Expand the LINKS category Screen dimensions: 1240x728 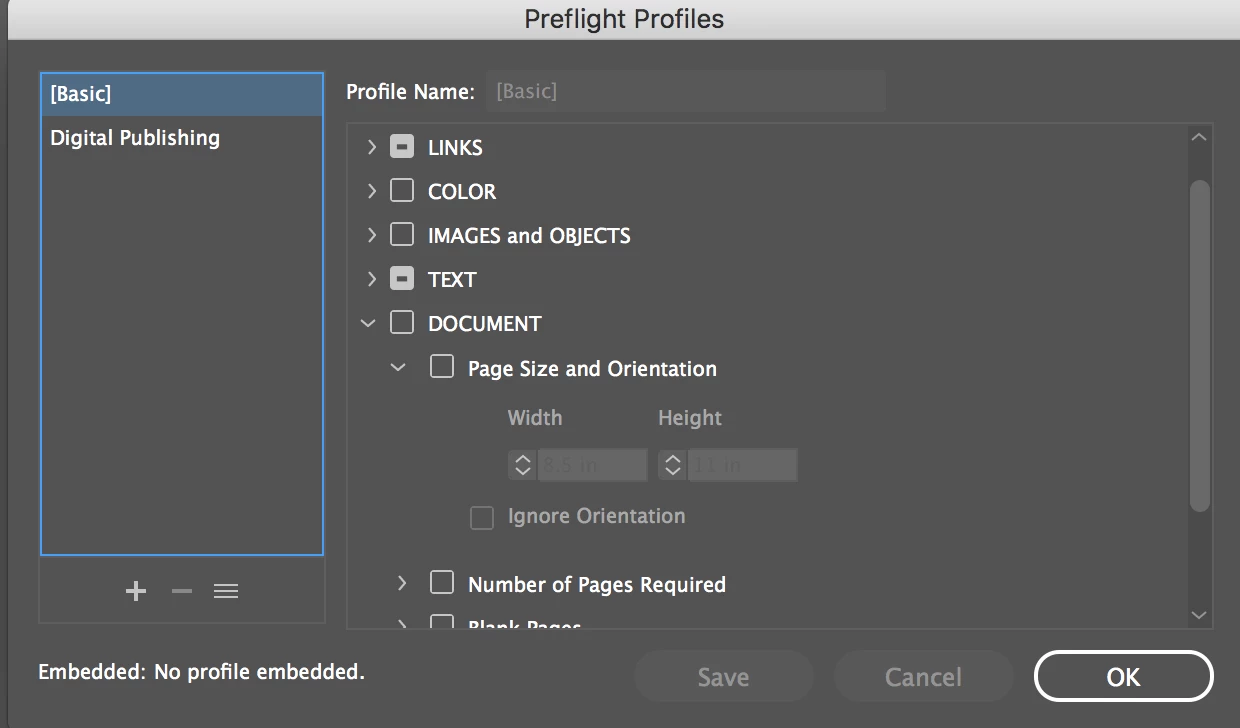click(x=371, y=147)
